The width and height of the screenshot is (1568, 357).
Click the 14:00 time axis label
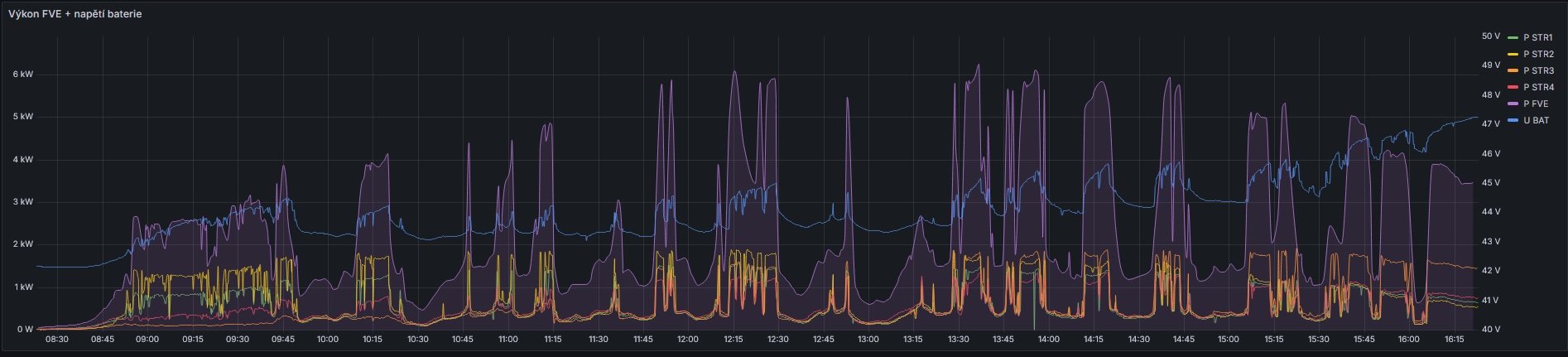point(1049,340)
